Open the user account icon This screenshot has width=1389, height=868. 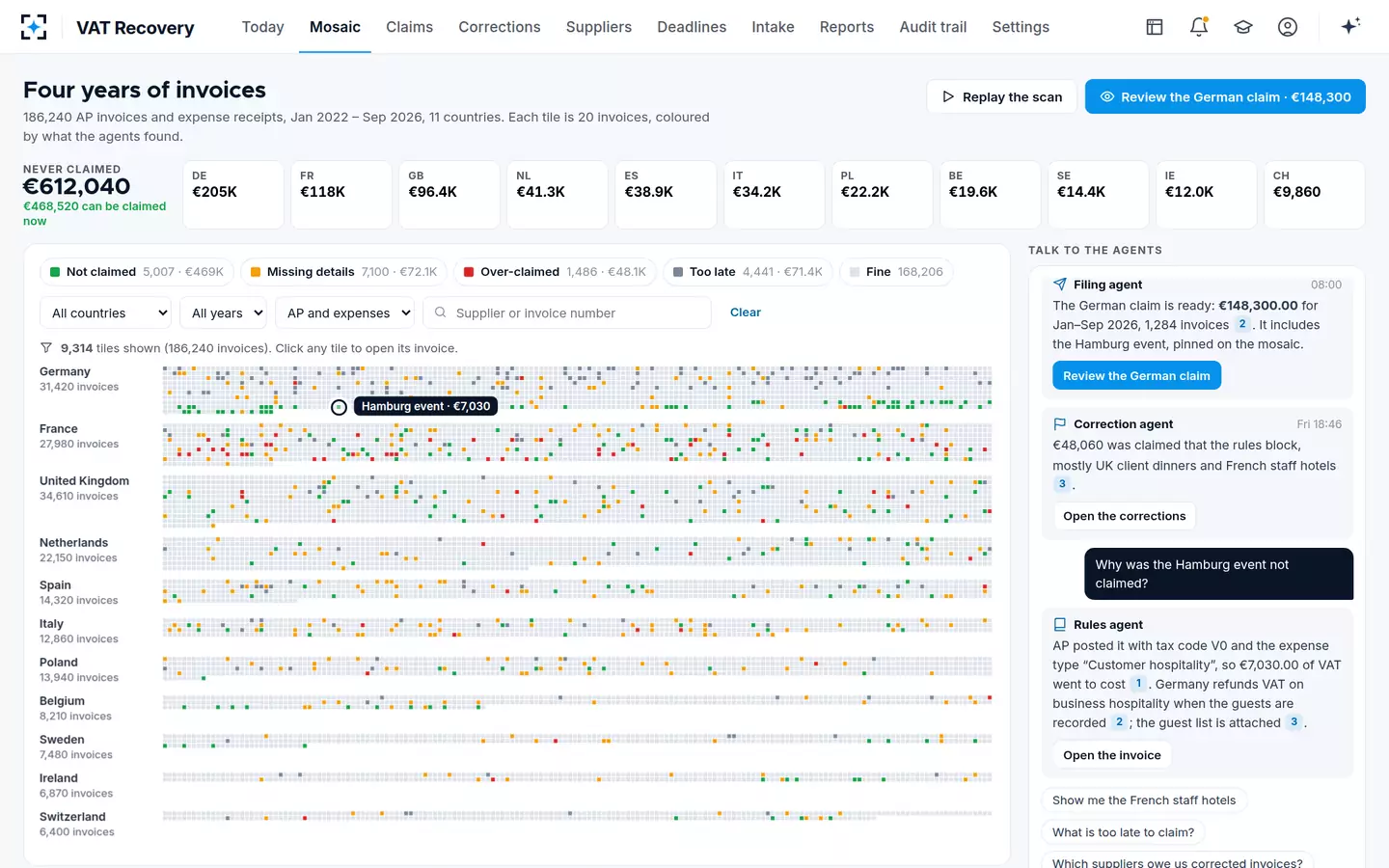pos(1288,27)
